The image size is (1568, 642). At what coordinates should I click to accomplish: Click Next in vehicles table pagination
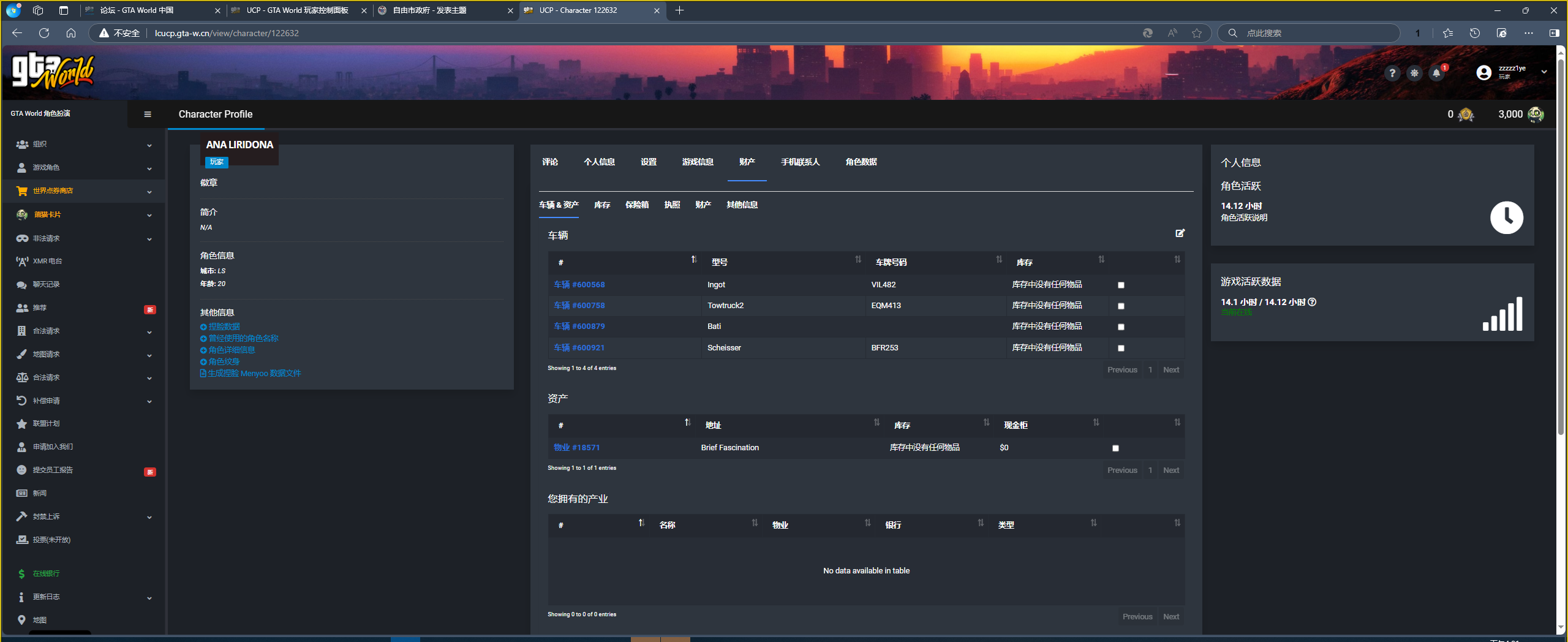1170,369
